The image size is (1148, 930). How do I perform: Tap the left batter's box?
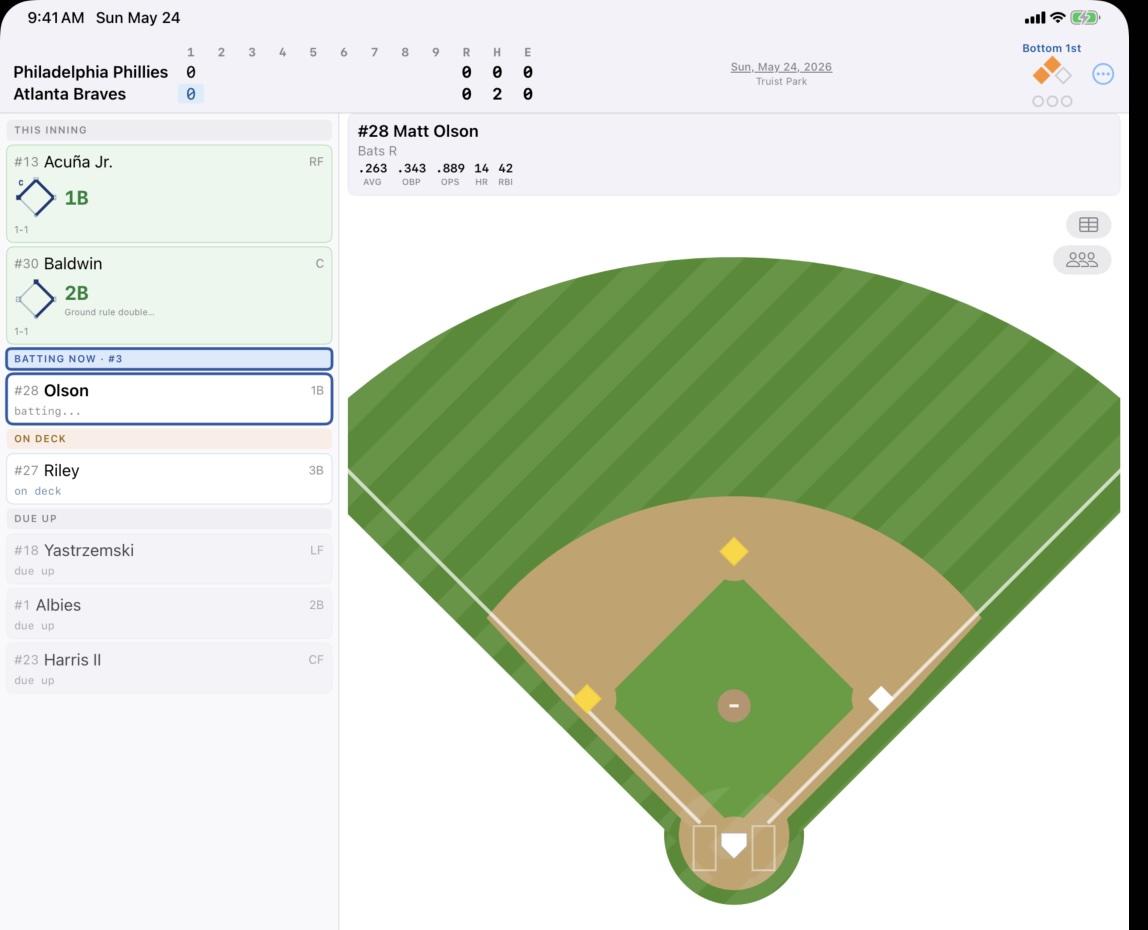tap(704, 848)
